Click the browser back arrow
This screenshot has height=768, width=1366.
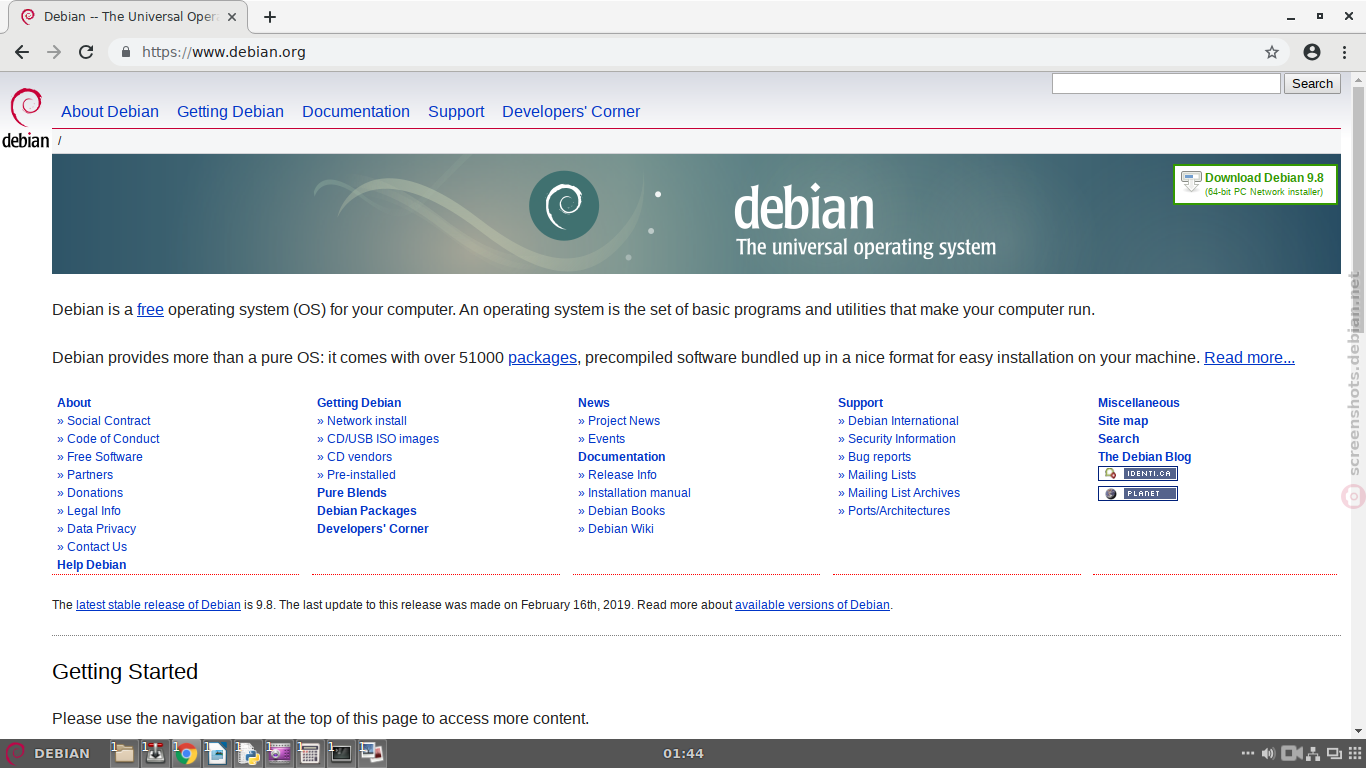(x=22, y=52)
